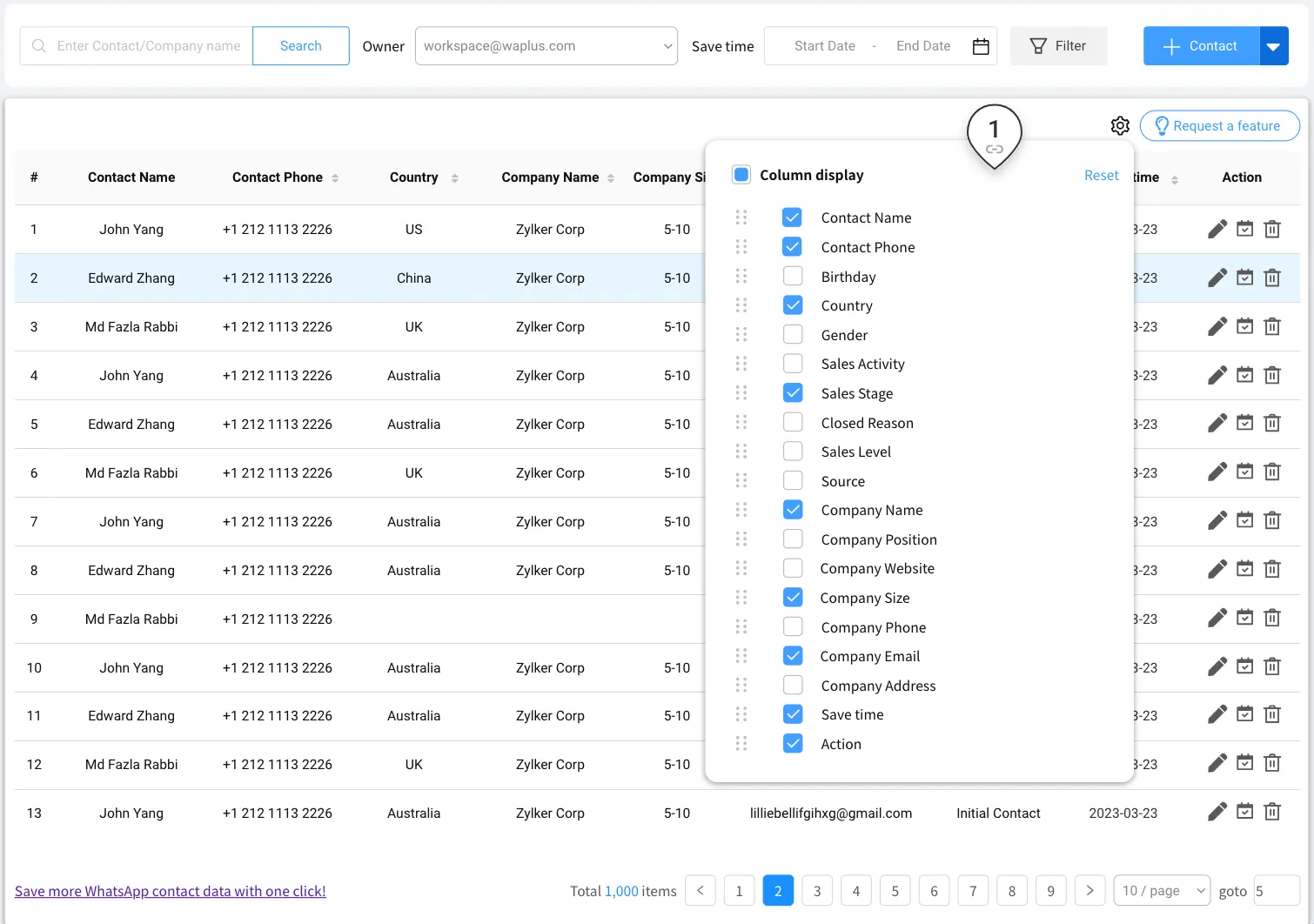
Task: Open the Filter button
Action: [1059, 46]
